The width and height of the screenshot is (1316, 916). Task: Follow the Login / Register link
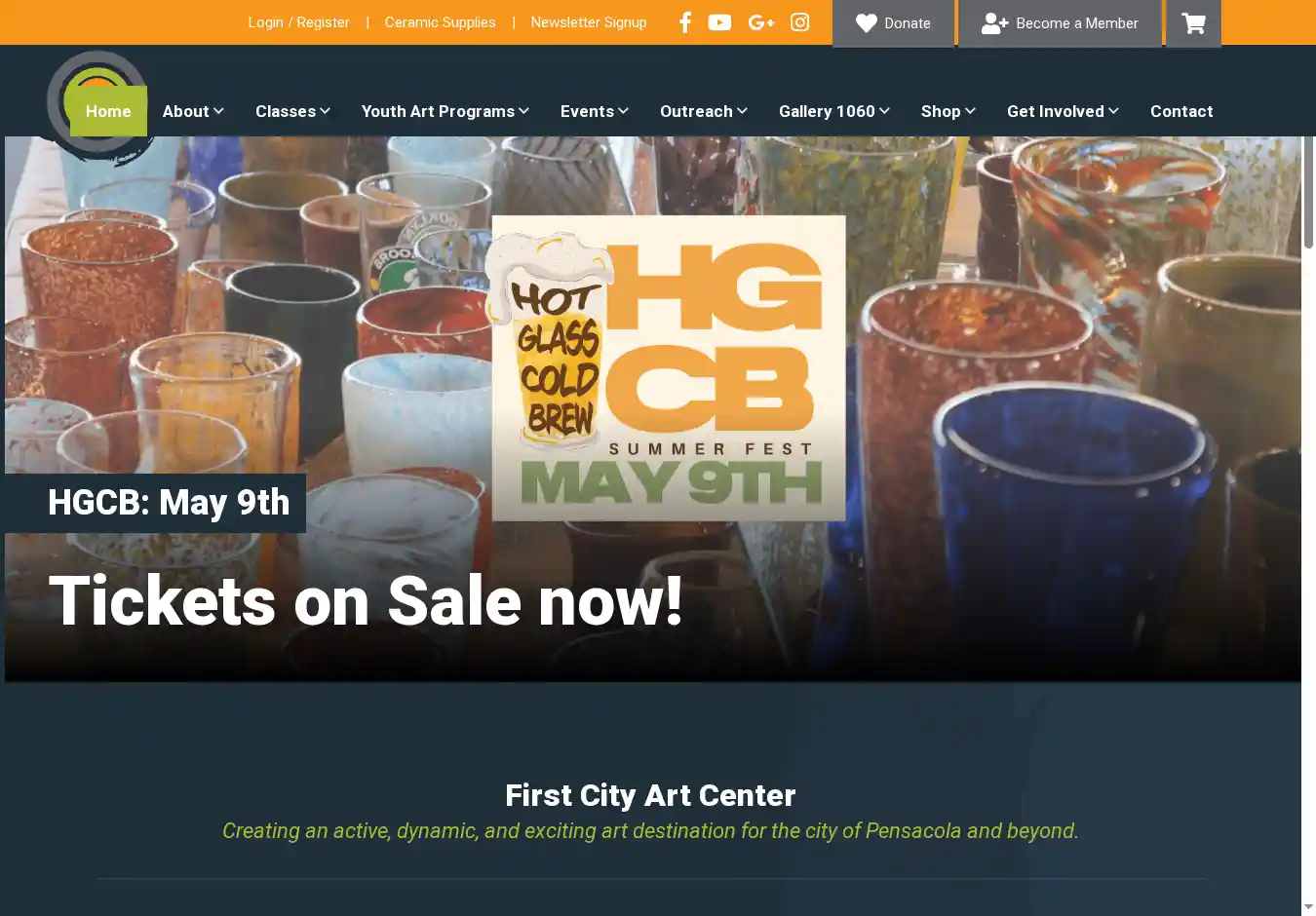298,22
